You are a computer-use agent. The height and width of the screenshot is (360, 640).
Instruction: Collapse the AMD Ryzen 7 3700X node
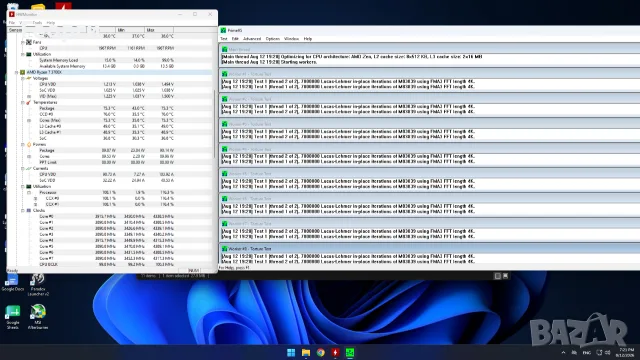pos(17,72)
